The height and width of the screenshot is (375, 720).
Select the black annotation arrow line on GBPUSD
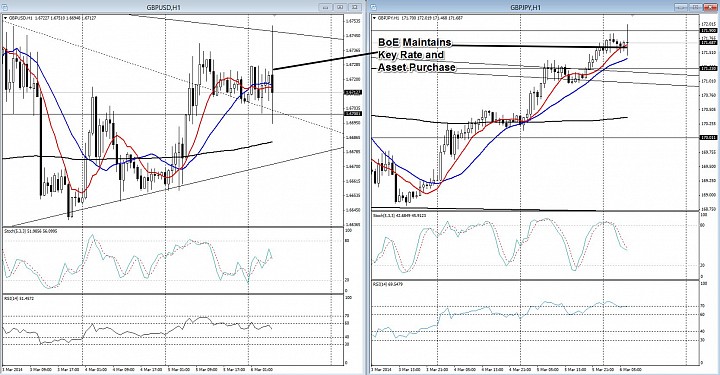pyautogui.click(x=325, y=61)
